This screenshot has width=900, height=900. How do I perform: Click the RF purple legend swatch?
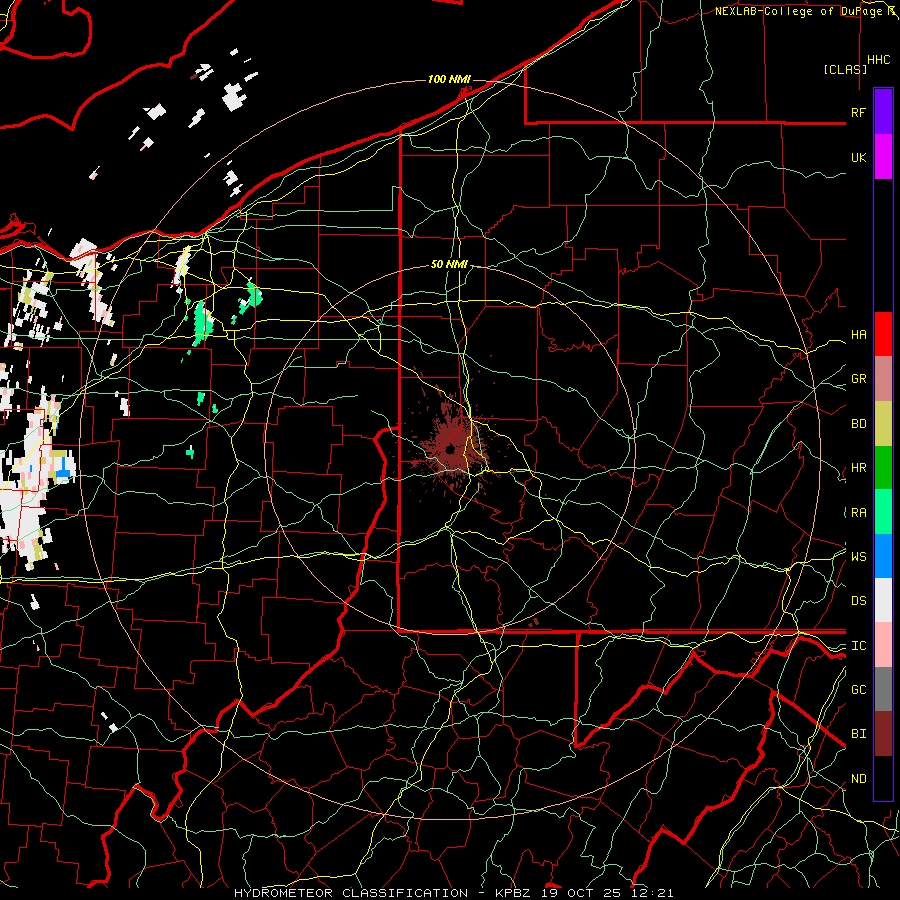pos(883,112)
